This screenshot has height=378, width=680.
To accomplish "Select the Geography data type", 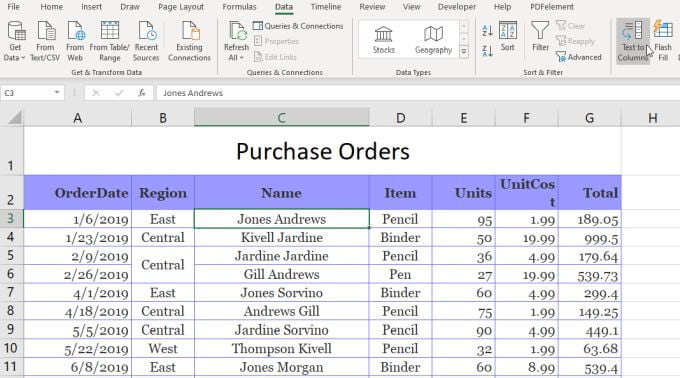I will [x=433, y=40].
